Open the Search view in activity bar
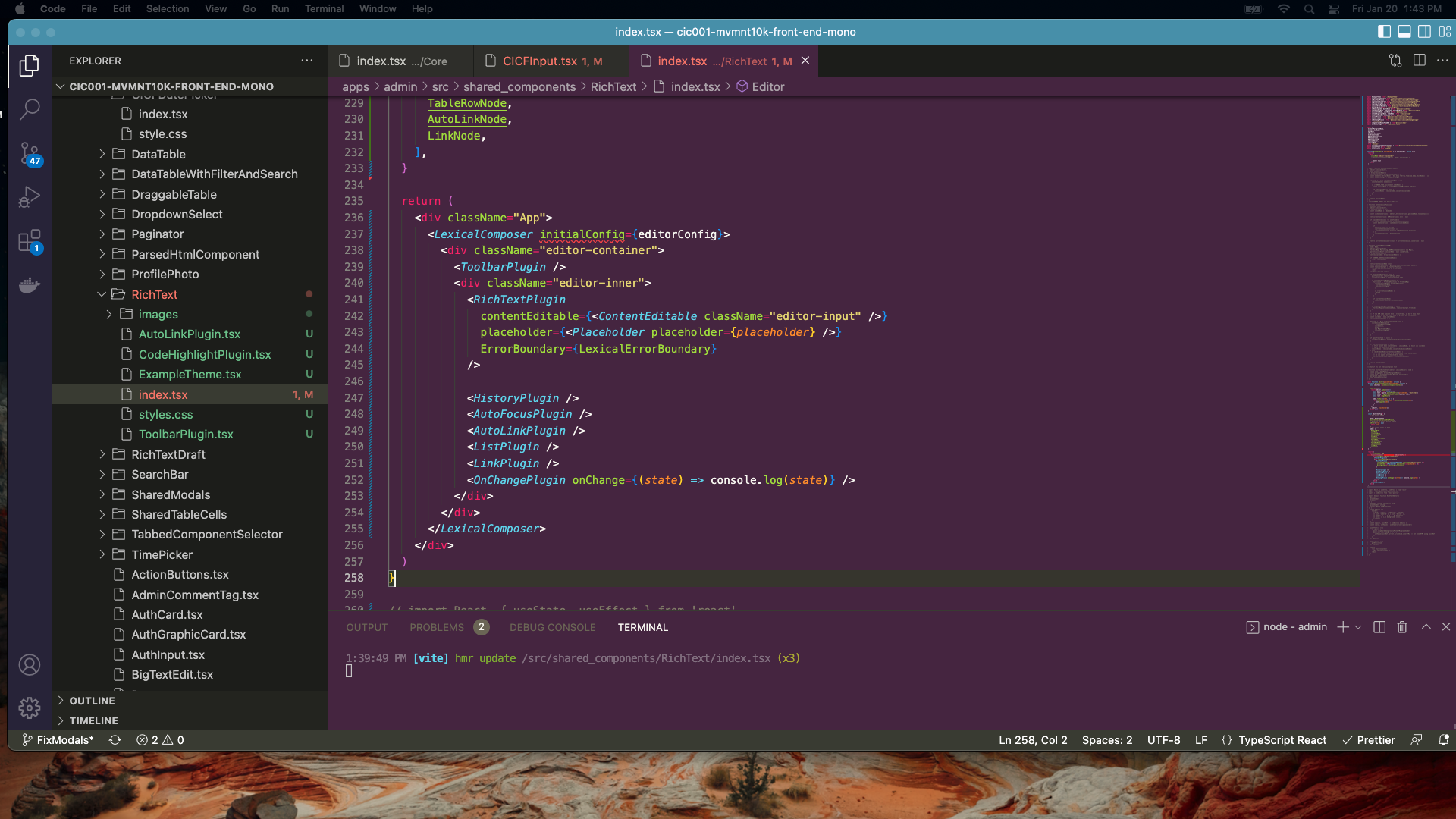The image size is (1456, 819). pyautogui.click(x=29, y=109)
